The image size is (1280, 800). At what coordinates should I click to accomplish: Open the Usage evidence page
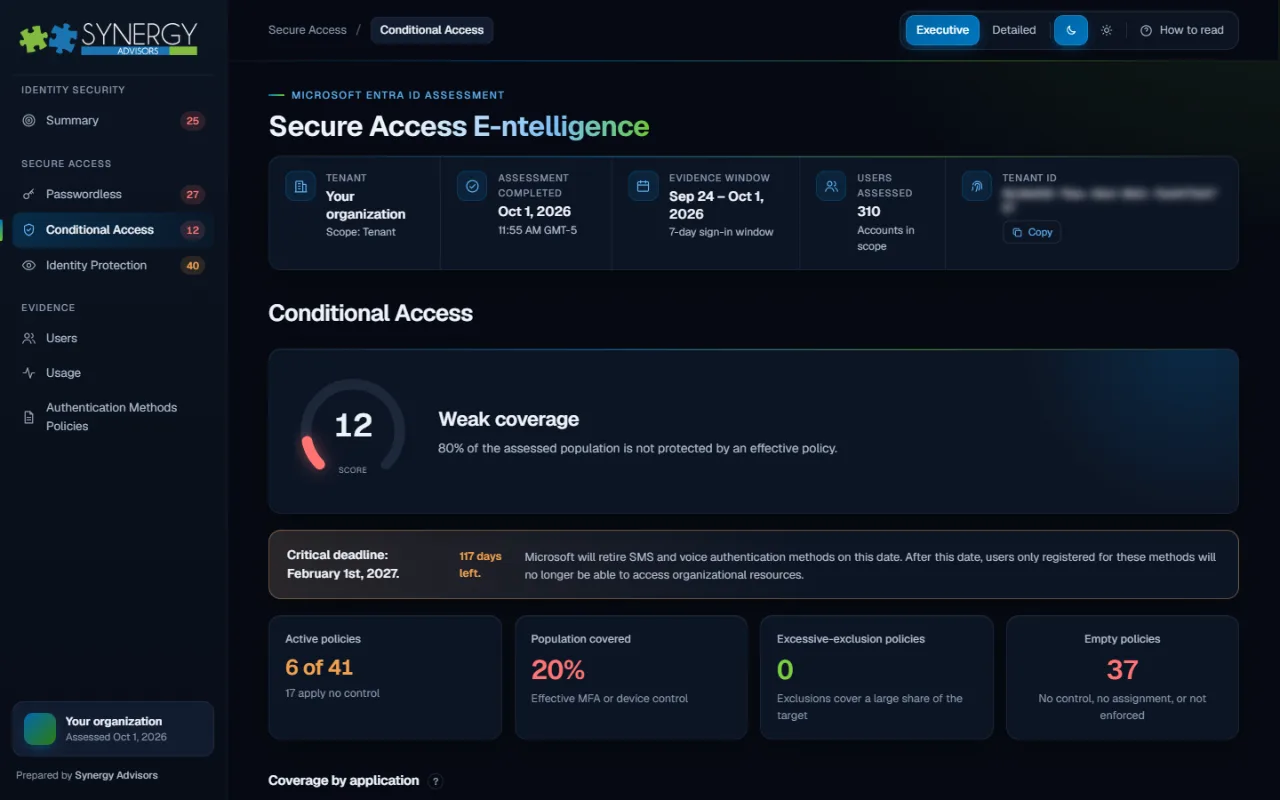113,373
